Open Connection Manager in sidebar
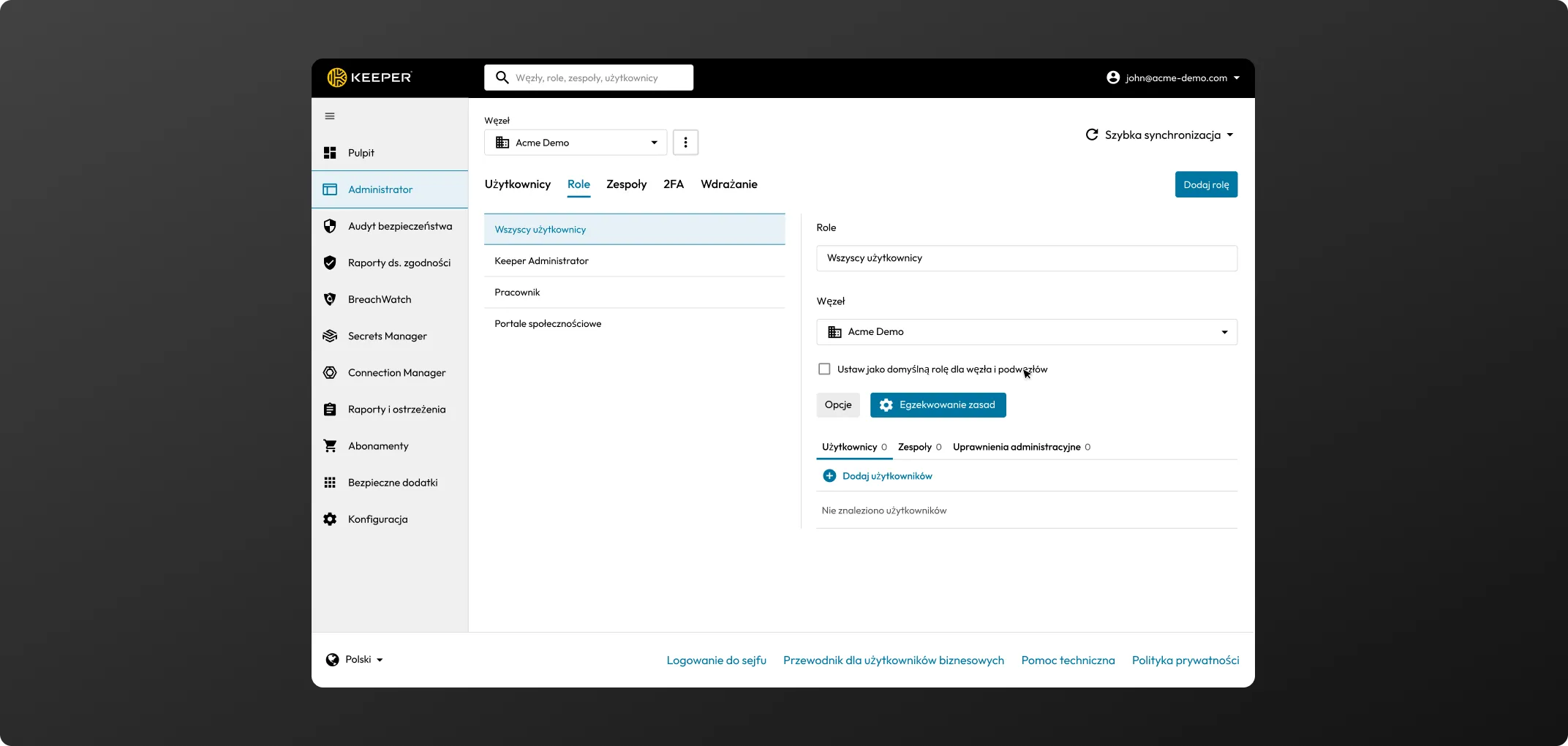The height and width of the screenshot is (746, 1568). tap(390, 372)
